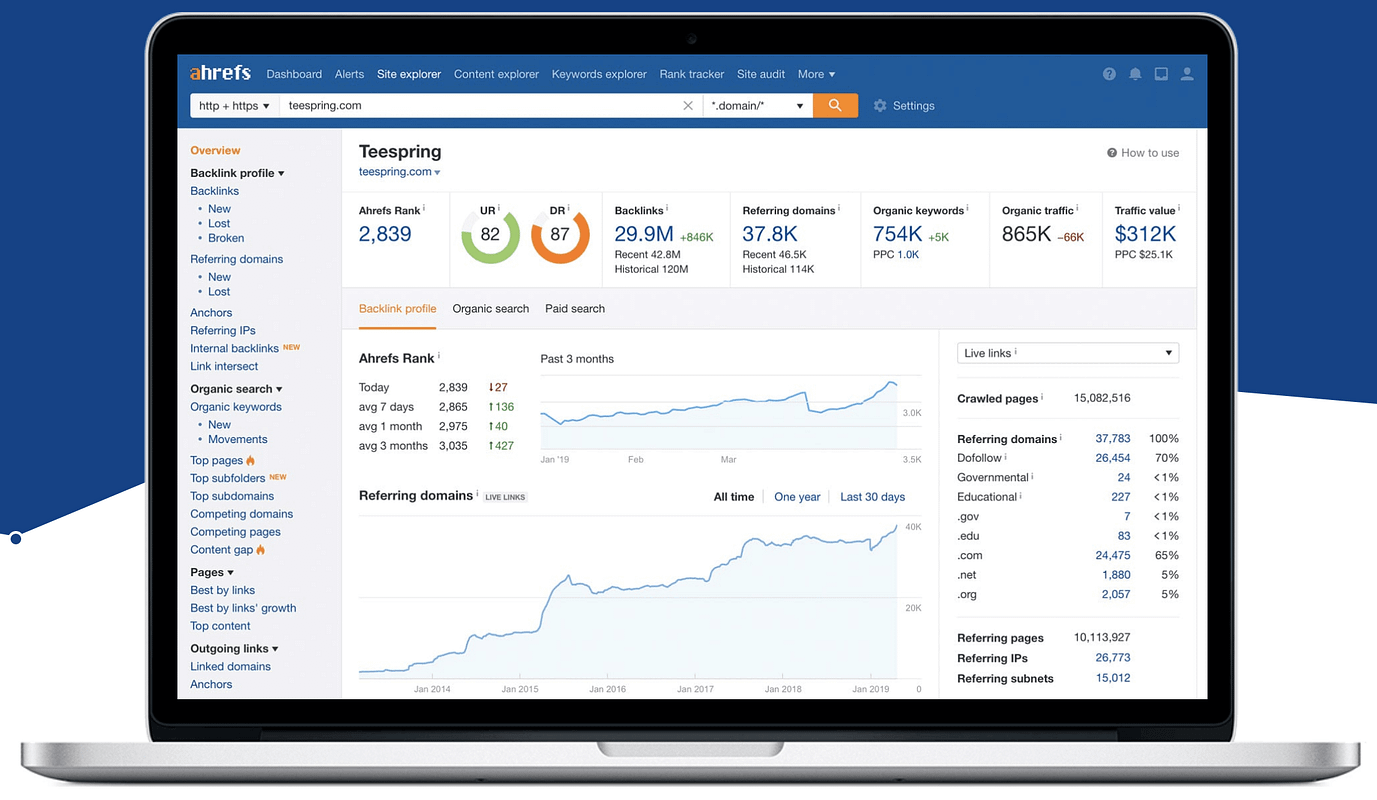Viewport: 1377px width, 800px height.
Task: Select All time range for Referring domains
Action: 734,497
